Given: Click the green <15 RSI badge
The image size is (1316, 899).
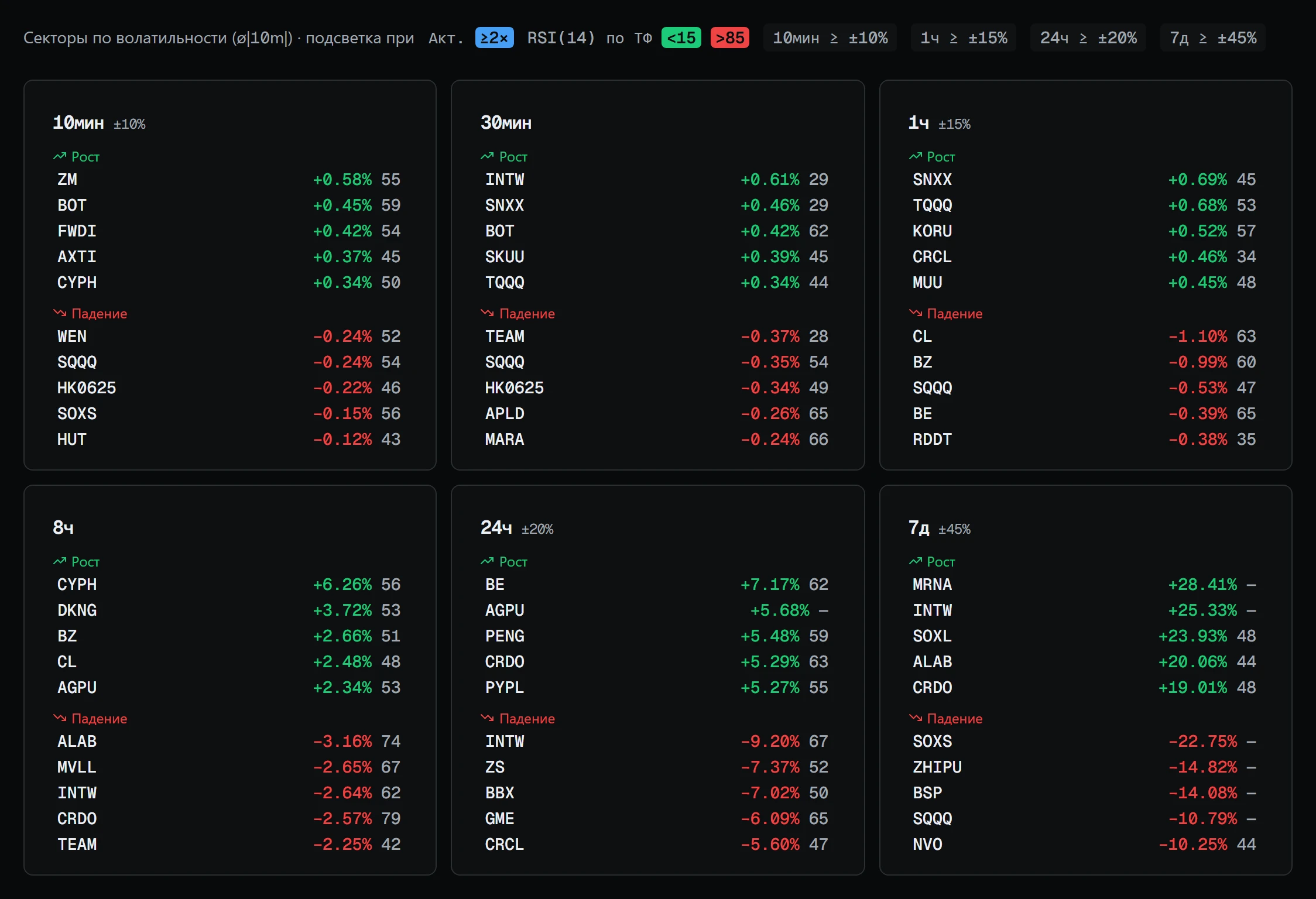Looking at the screenshot, I should [681, 38].
